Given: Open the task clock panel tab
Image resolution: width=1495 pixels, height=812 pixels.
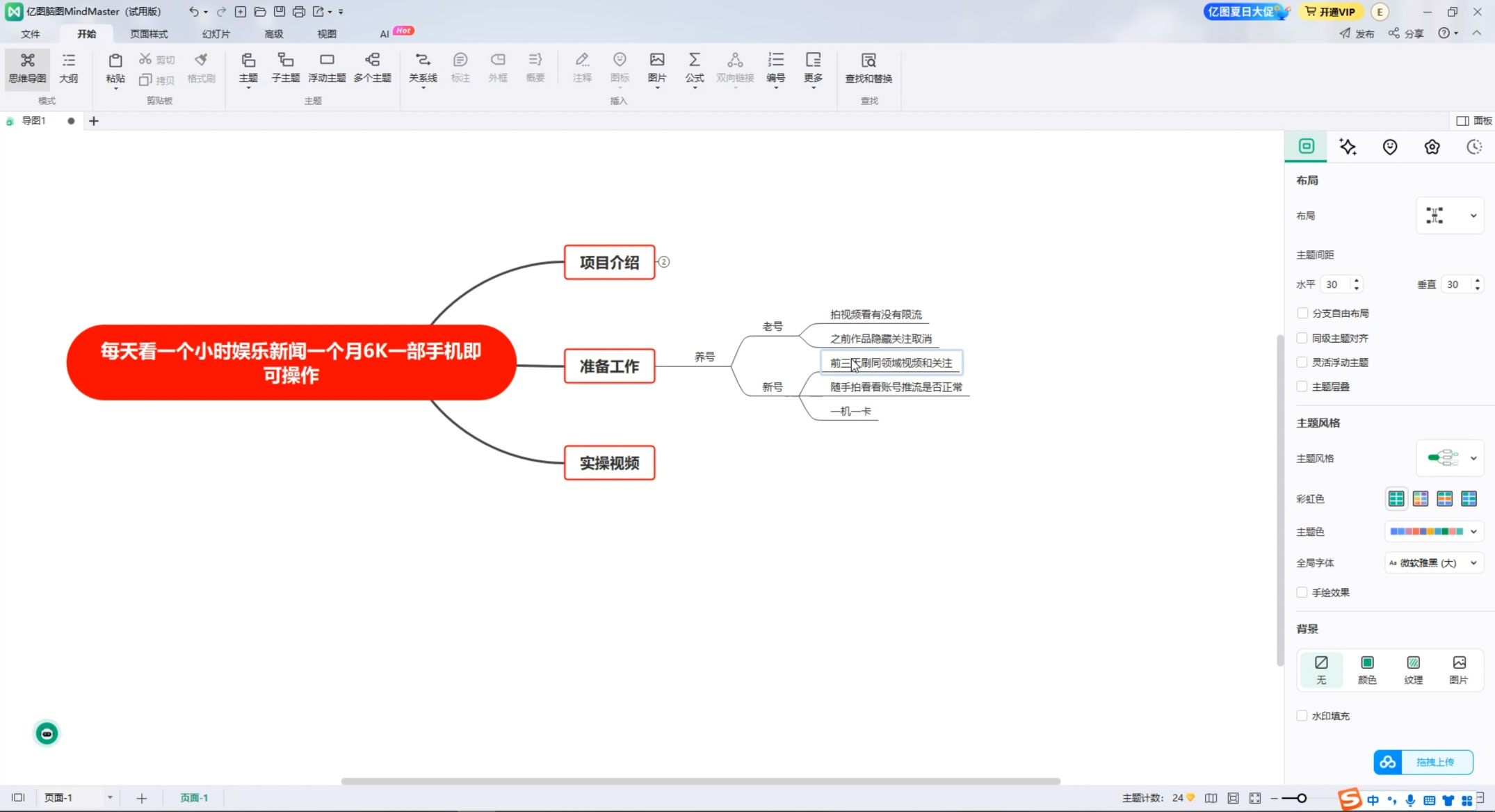Looking at the screenshot, I should click(x=1474, y=147).
